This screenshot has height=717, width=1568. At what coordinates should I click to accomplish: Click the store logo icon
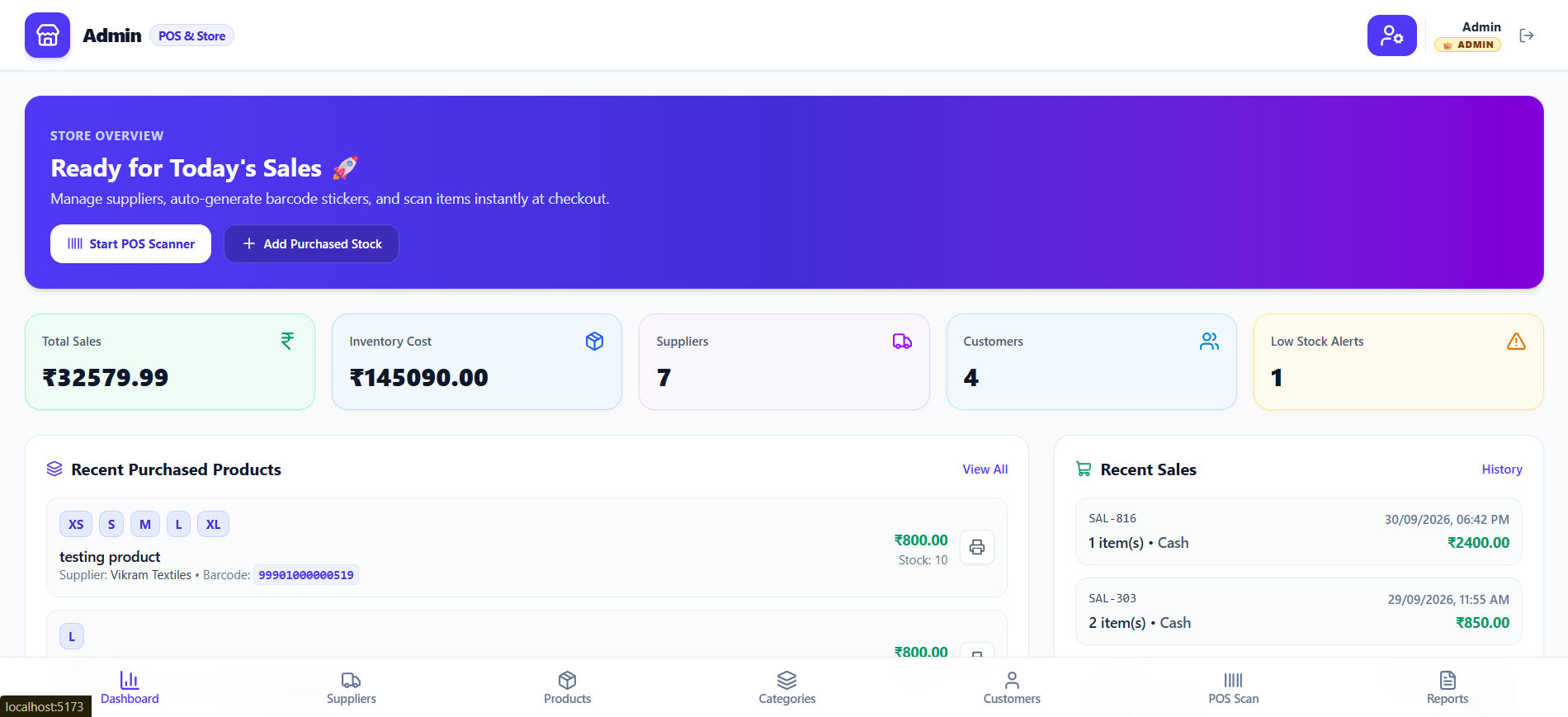tap(47, 35)
